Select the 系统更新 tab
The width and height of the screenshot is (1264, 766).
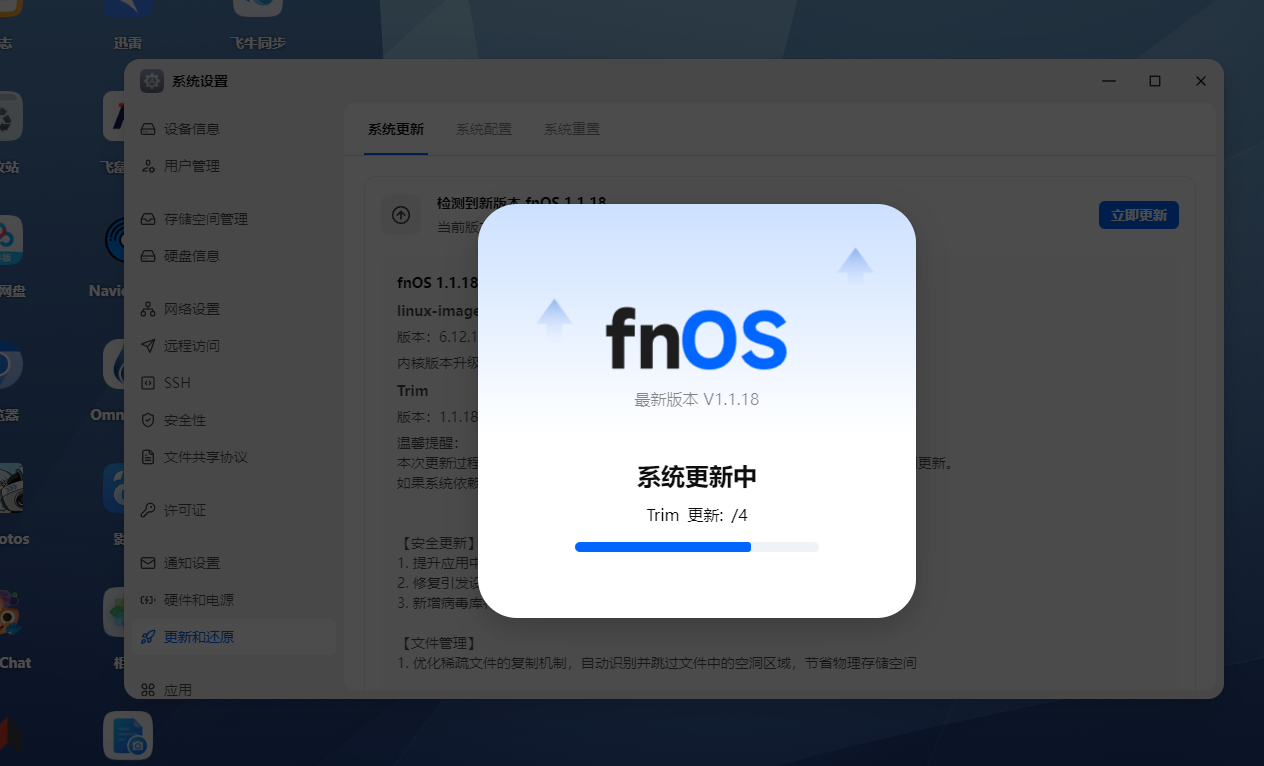point(396,129)
